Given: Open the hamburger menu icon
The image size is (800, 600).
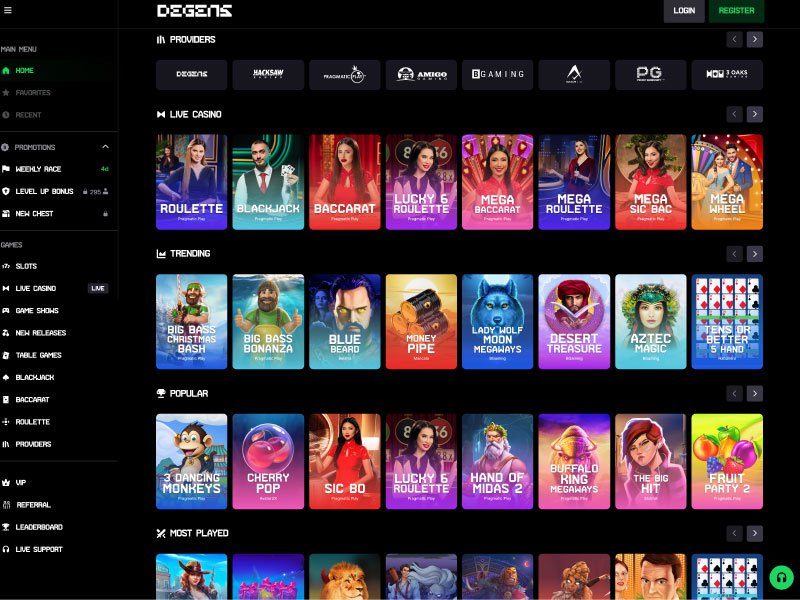Looking at the screenshot, I should (7, 10).
